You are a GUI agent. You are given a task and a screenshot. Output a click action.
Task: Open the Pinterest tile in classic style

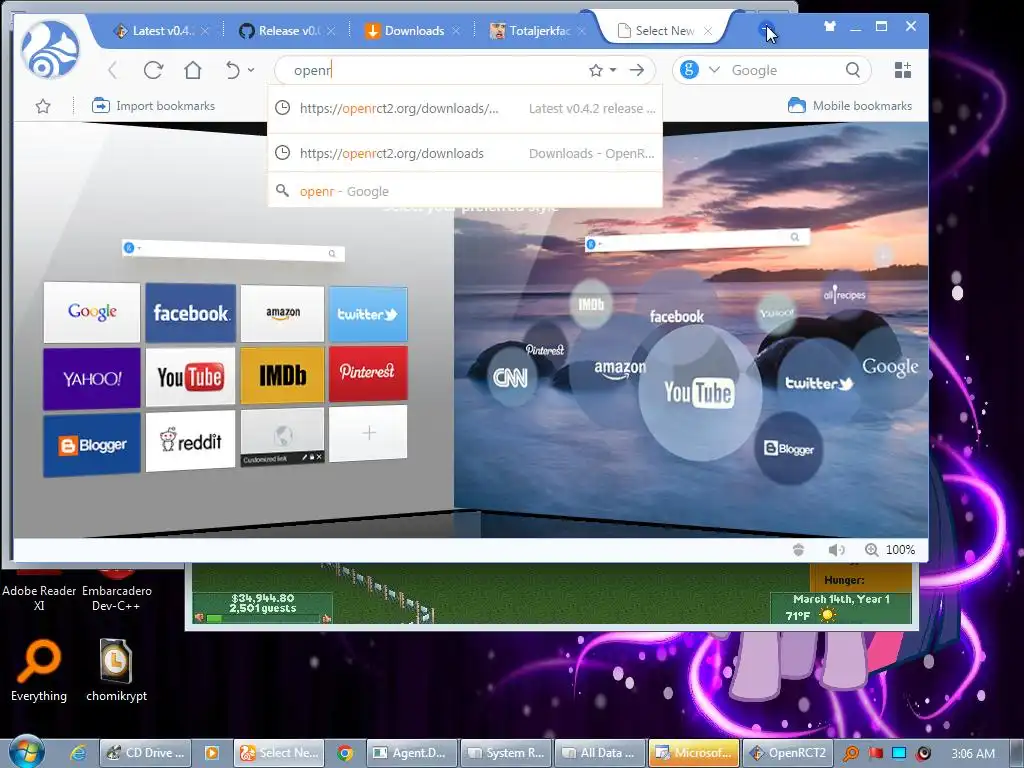pos(368,373)
